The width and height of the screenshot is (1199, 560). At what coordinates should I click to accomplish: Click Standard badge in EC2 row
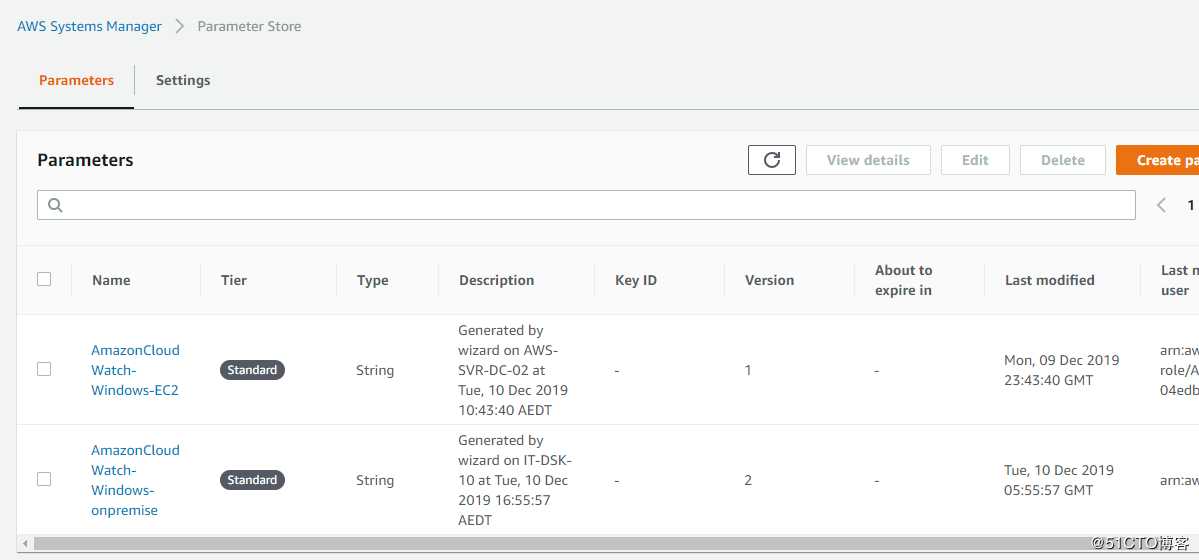coord(252,370)
